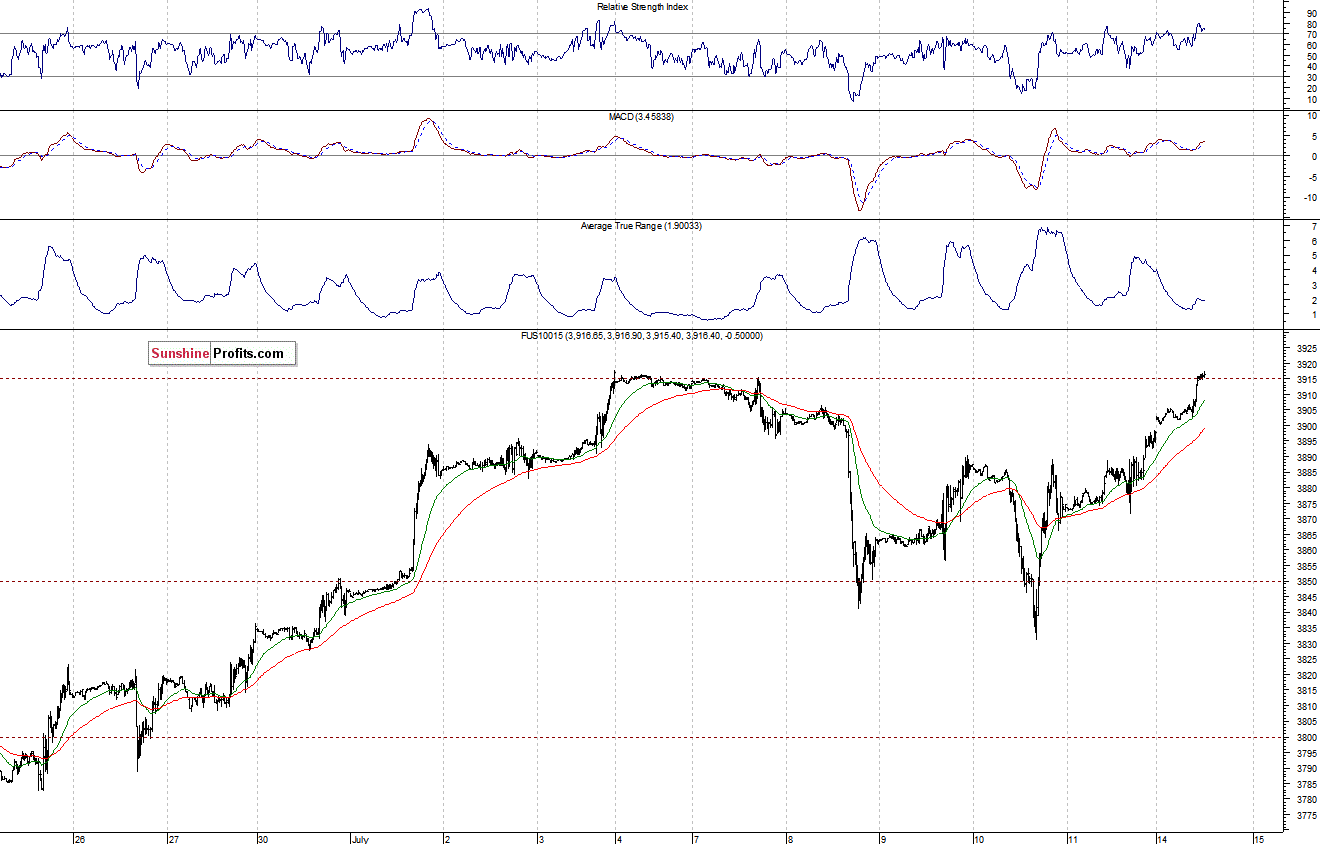The image size is (1320, 844).
Task: Click the 26 date label on the time axis
Action: click(79, 838)
